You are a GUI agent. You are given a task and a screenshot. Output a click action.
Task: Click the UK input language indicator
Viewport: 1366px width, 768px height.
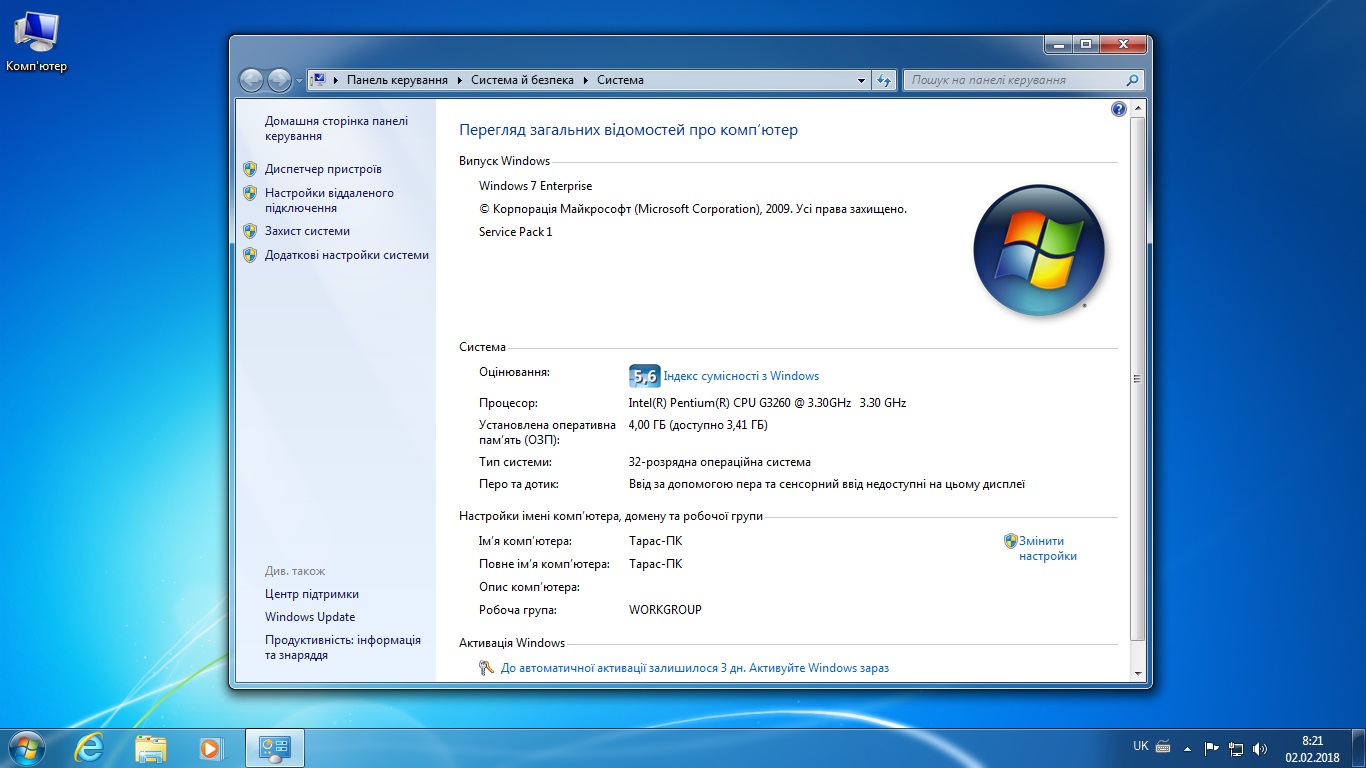[1141, 746]
